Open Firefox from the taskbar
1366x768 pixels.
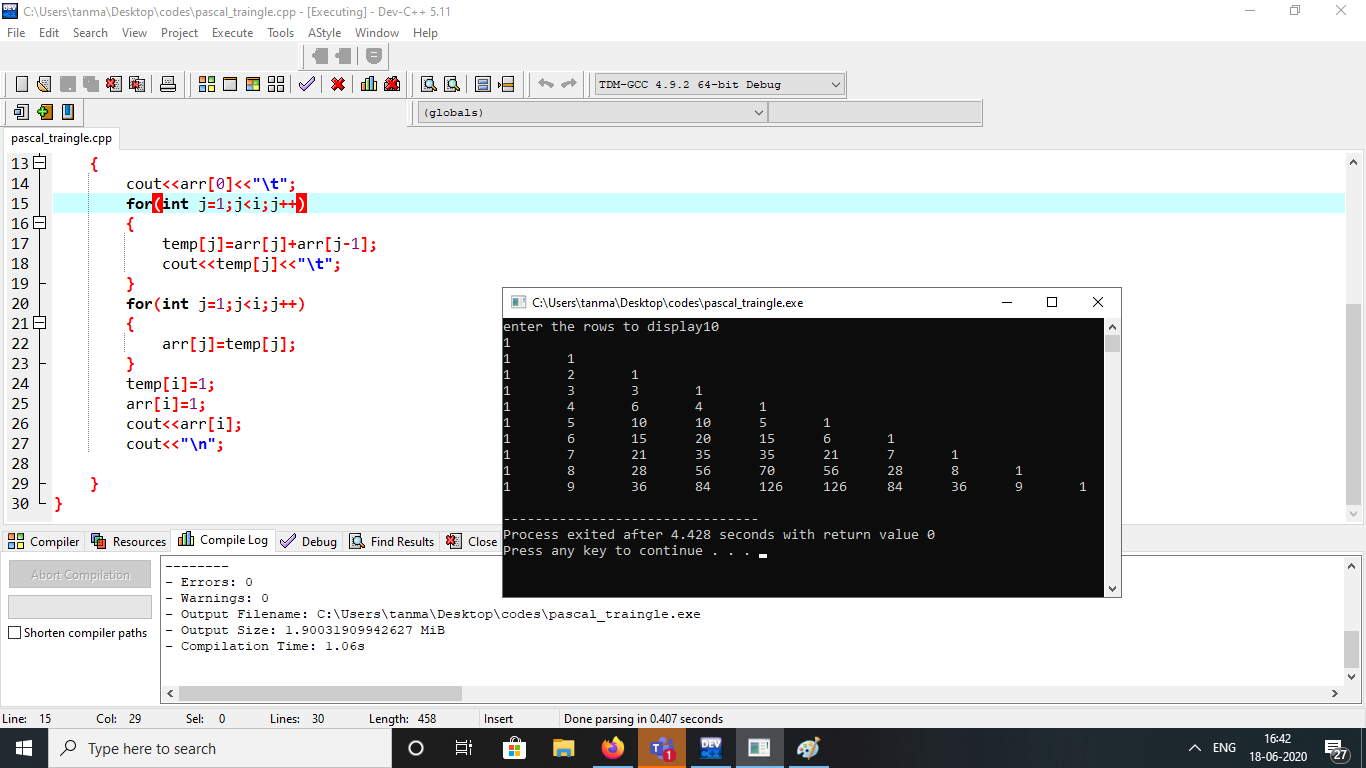[x=612, y=748]
